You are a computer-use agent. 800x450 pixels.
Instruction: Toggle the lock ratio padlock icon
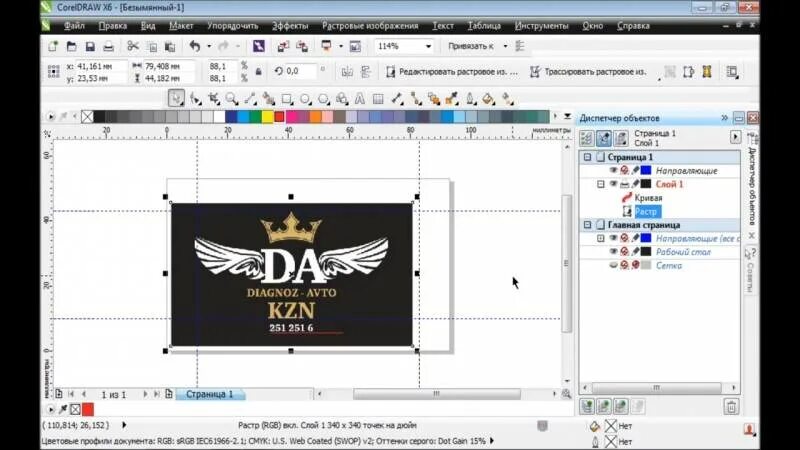[x=259, y=72]
